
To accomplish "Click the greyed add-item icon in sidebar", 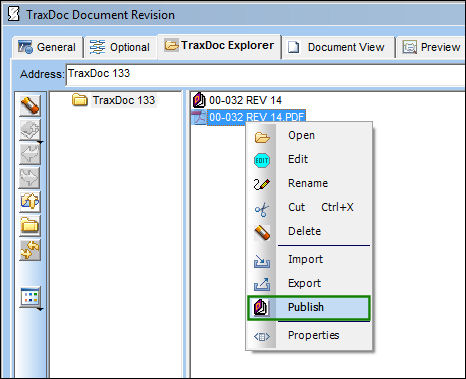I will (x=29, y=130).
